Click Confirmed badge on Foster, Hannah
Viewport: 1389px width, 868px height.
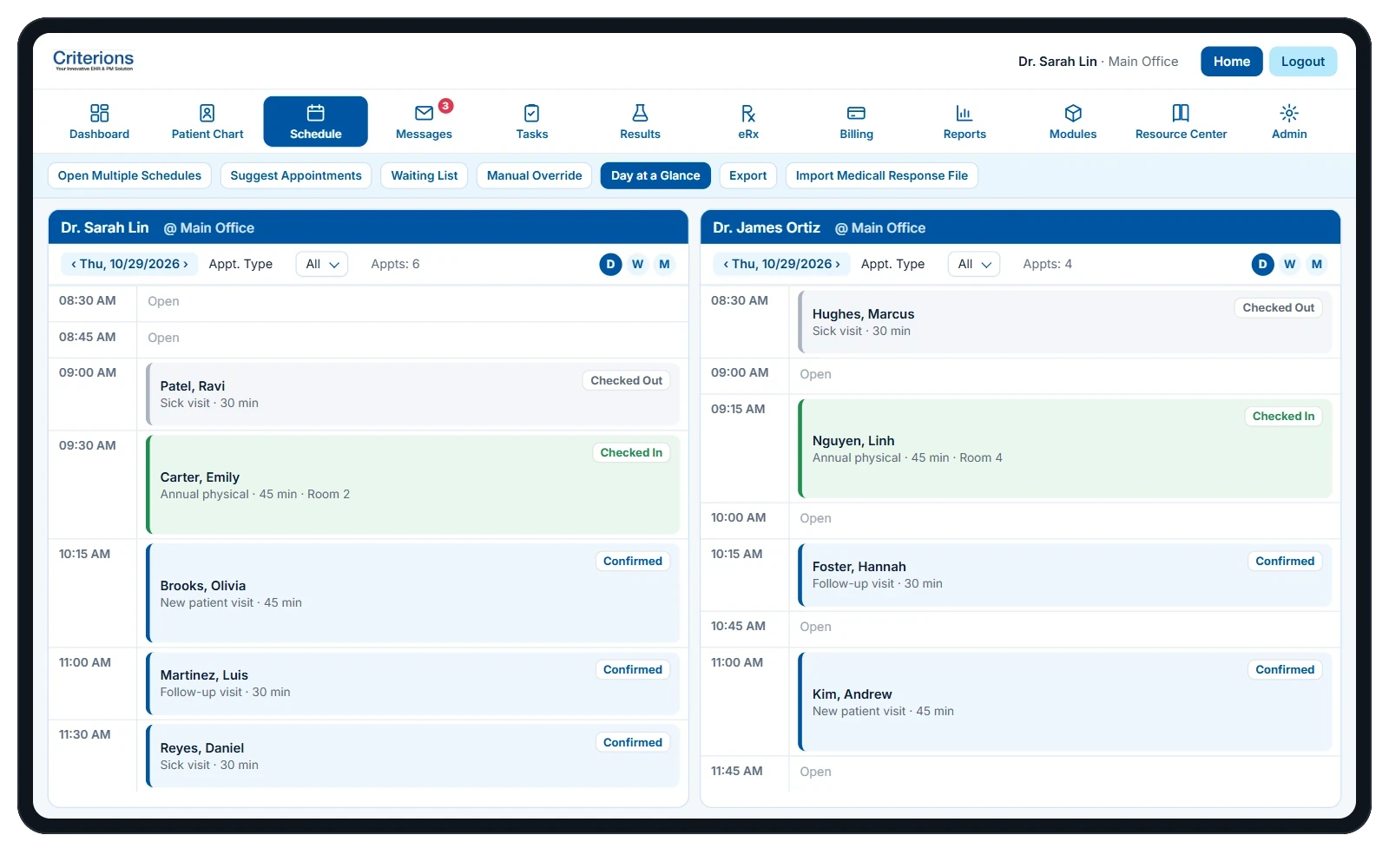tap(1285, 562)
